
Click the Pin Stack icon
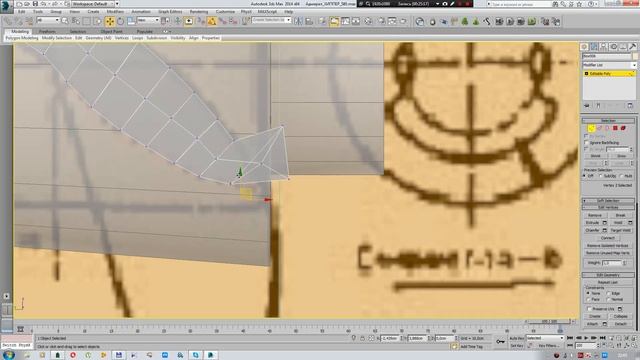(x=587, y=106)
